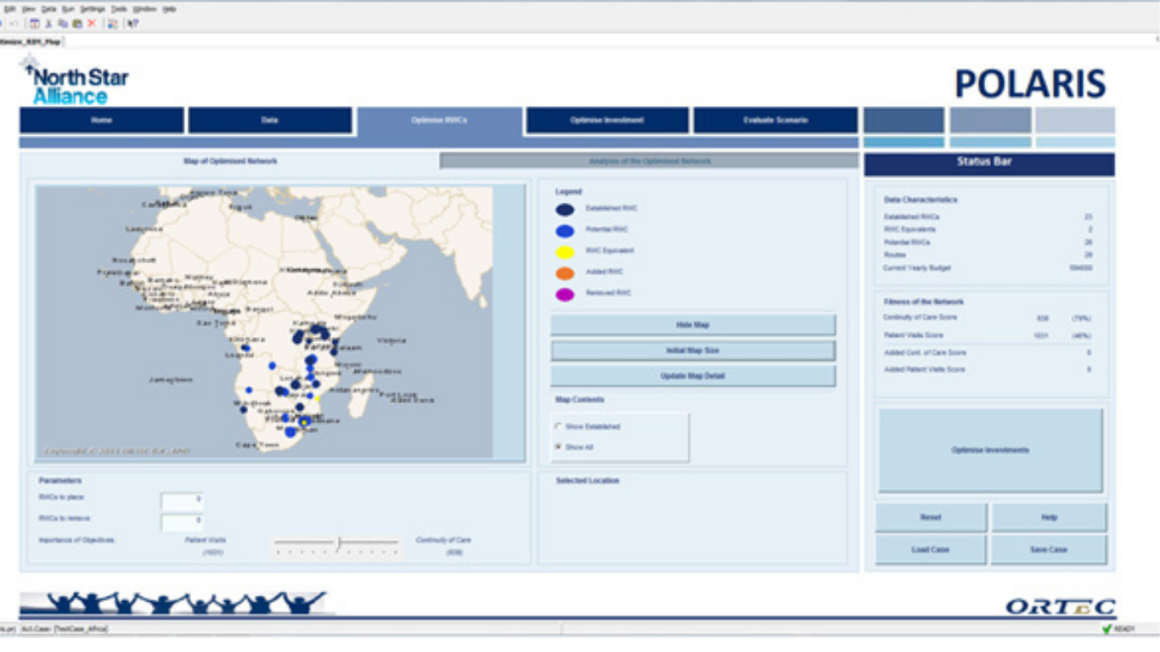Switch to Analysis of the Optimised Network subtab
1160x652 pixels.
pos(650,161)
